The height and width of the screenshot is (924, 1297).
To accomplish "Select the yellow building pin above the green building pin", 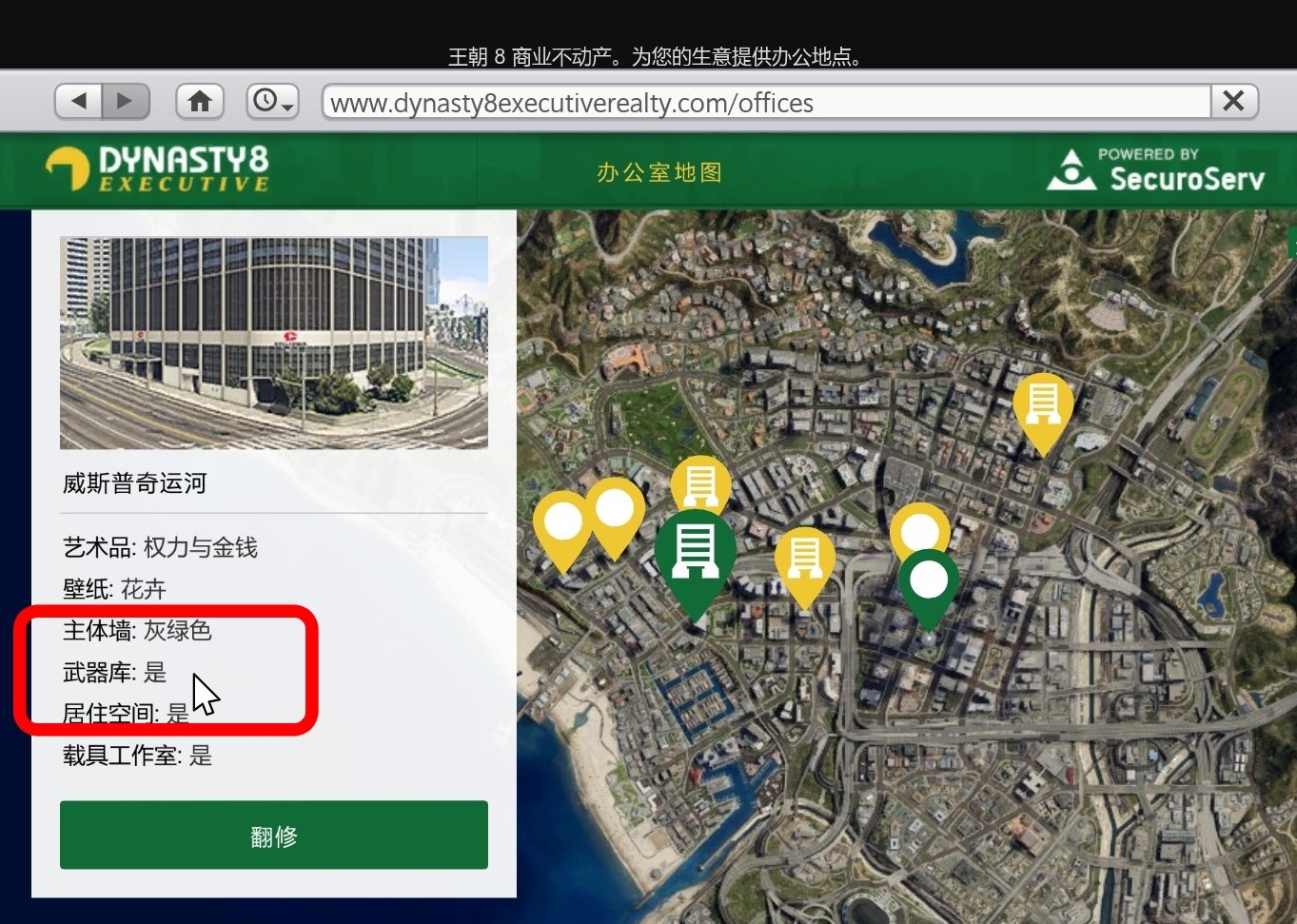I will [701, 482].
